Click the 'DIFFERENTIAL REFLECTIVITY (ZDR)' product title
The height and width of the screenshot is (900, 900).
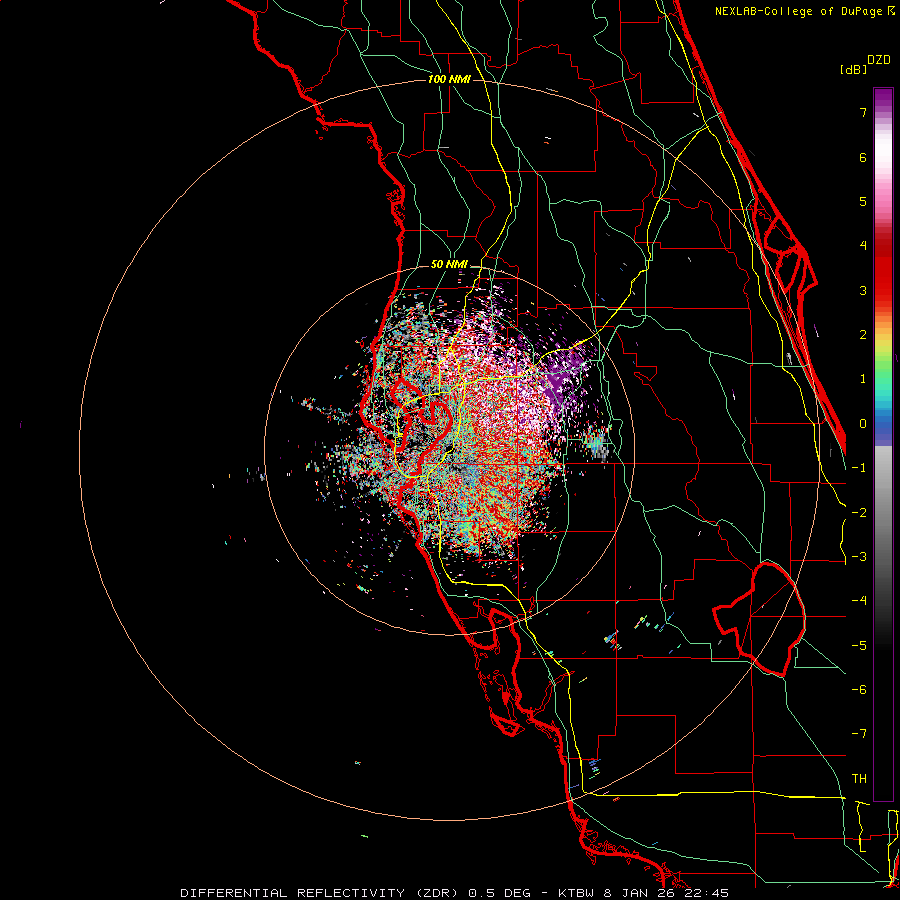(321, 893)
